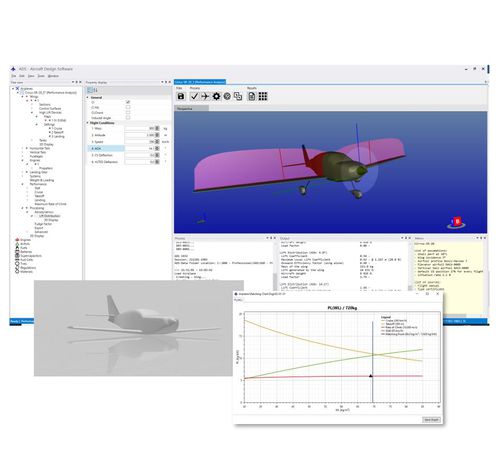Screen dimensions: 500x469
Task: Save the aircraft using the floppy disk icon
Action: tap(181, 96)
